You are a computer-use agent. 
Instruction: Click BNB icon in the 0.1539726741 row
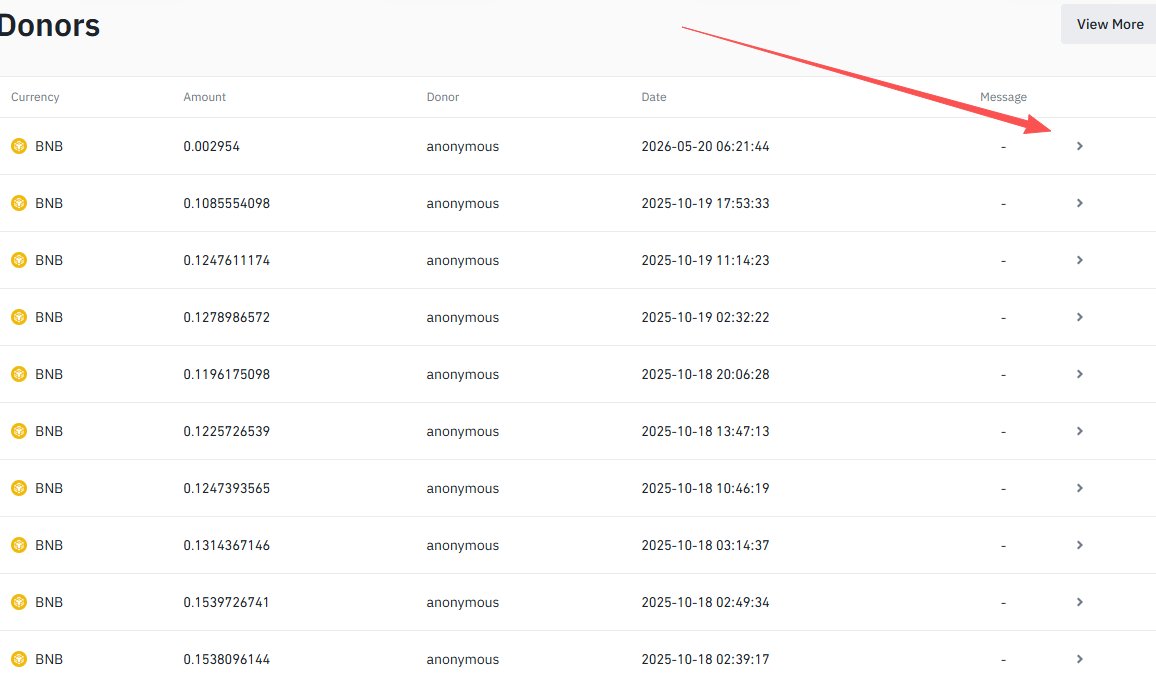tap(19, 602)
